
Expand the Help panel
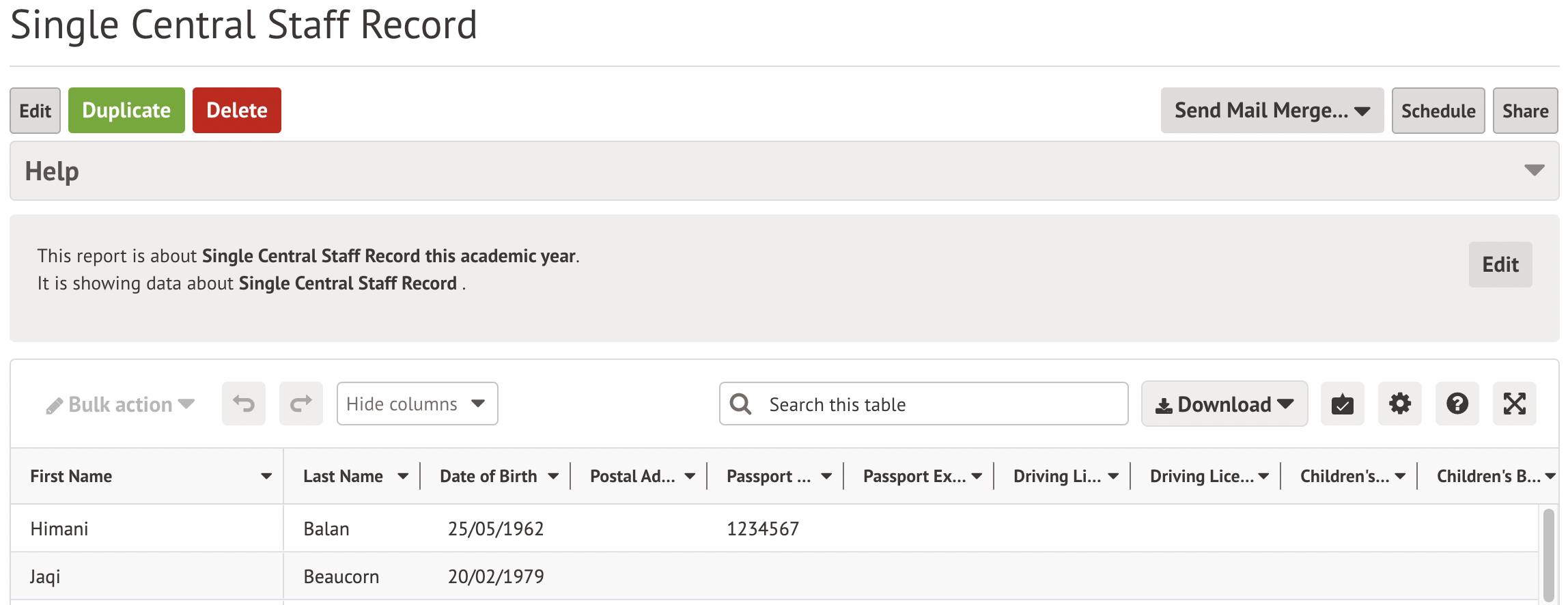[x=1534, y=171]
